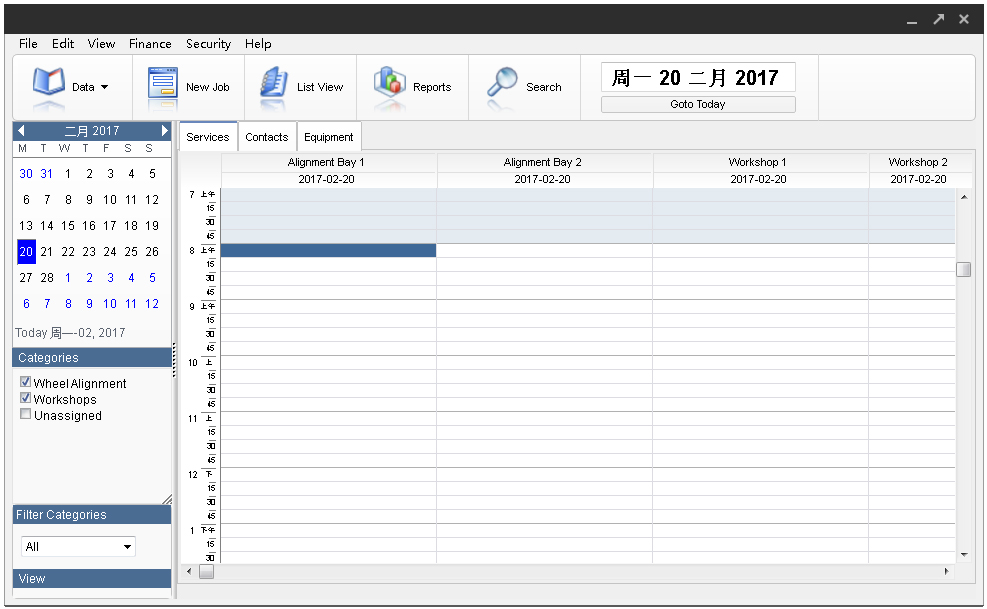This screenshot has height=609, width=987.
Task: Click the Goto Today button
Action: click(x=697, y=104)
